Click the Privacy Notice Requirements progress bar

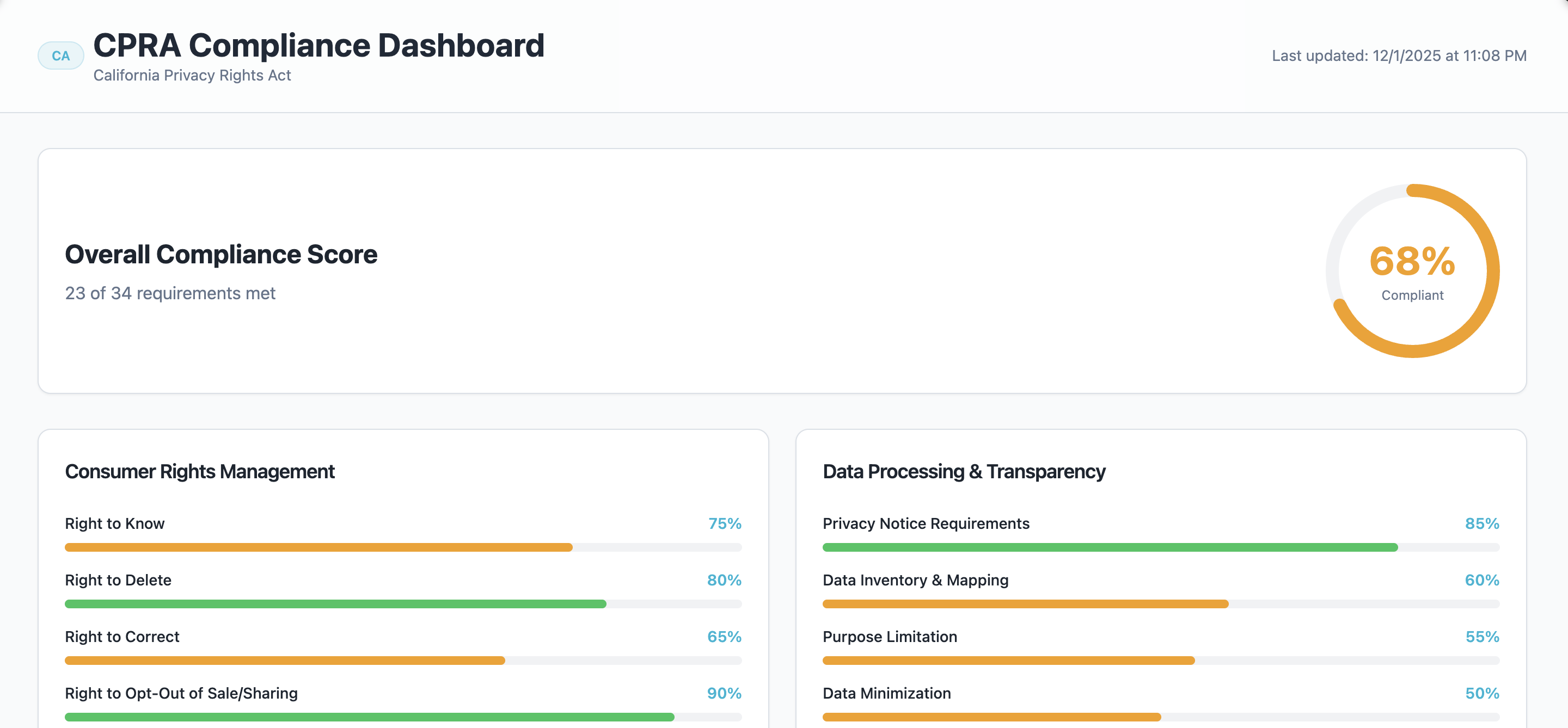pos(1160,547)
